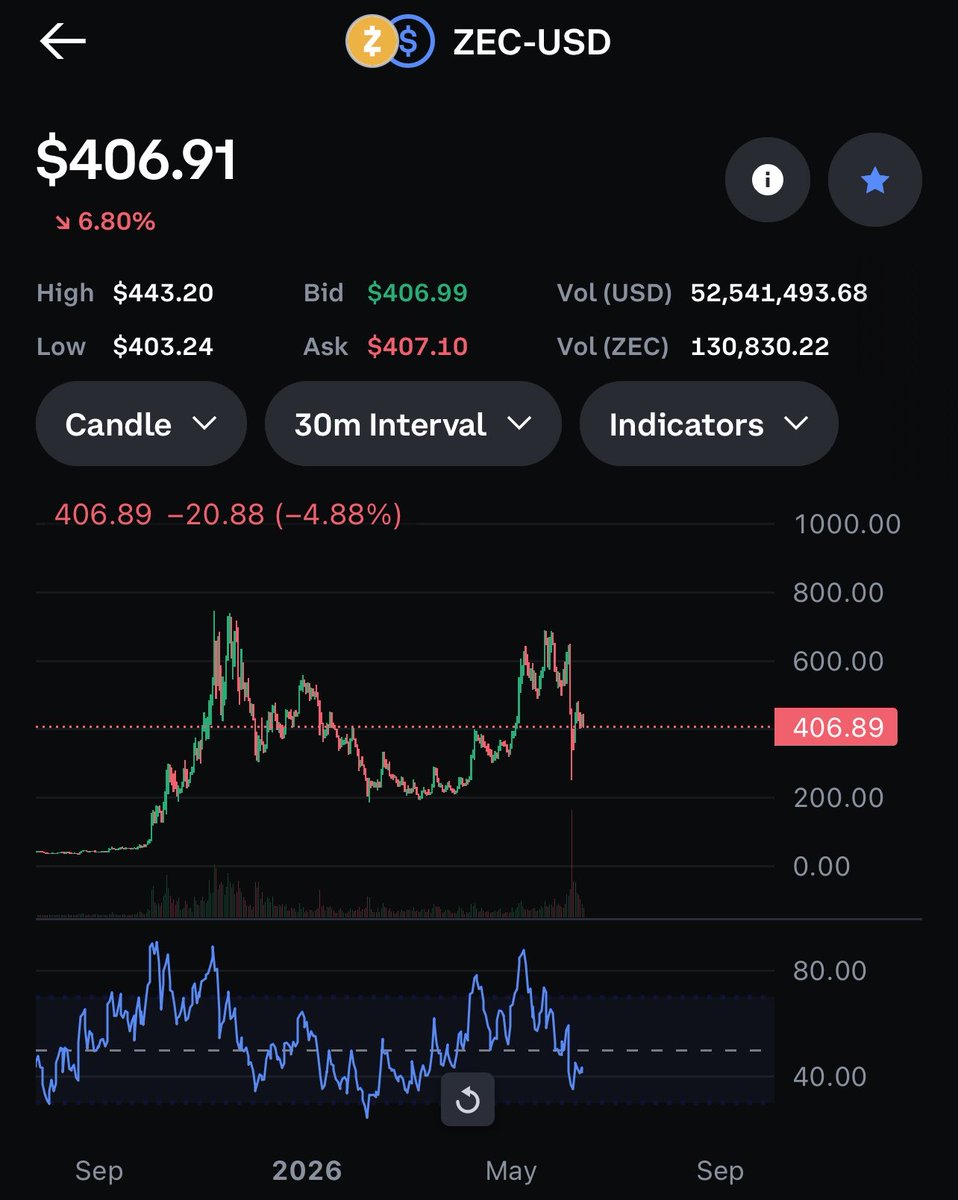
Task: Reset chart with the circular arrow button
Action: tap(468, 1100)
